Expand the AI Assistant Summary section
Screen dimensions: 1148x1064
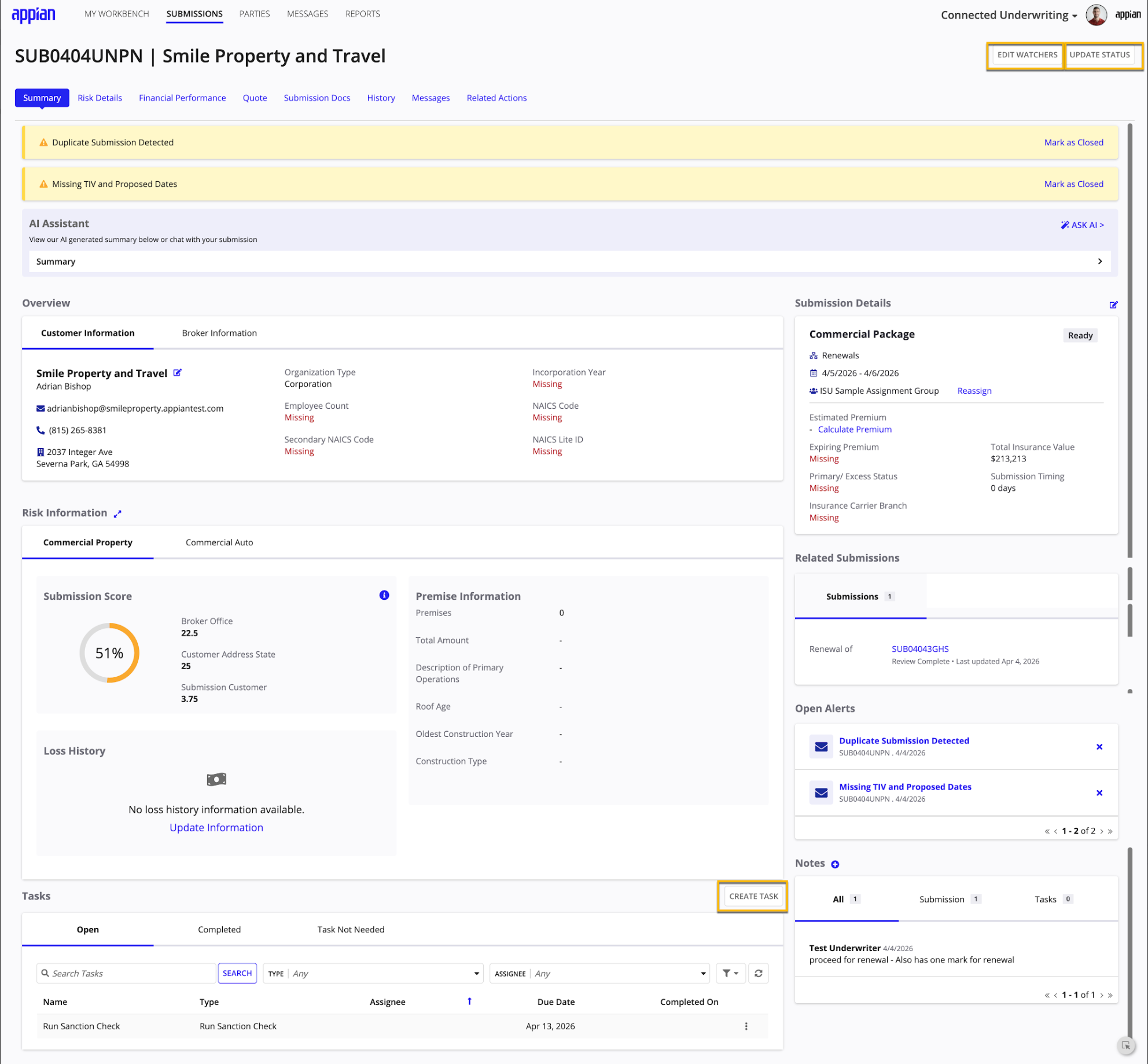[x=569, y=262]
